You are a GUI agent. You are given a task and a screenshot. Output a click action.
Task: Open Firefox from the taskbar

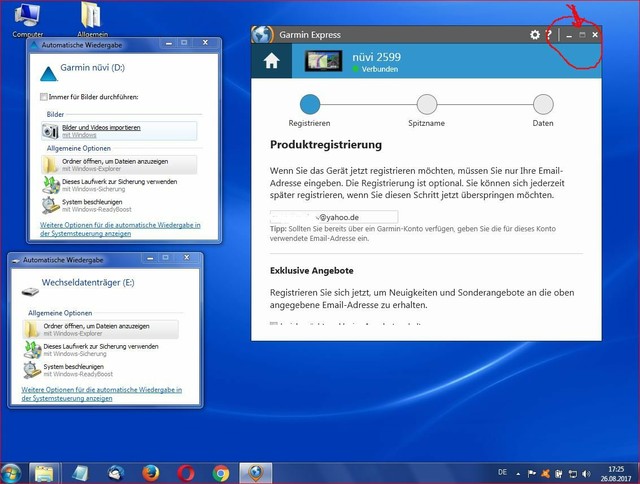tap(150, 472)
